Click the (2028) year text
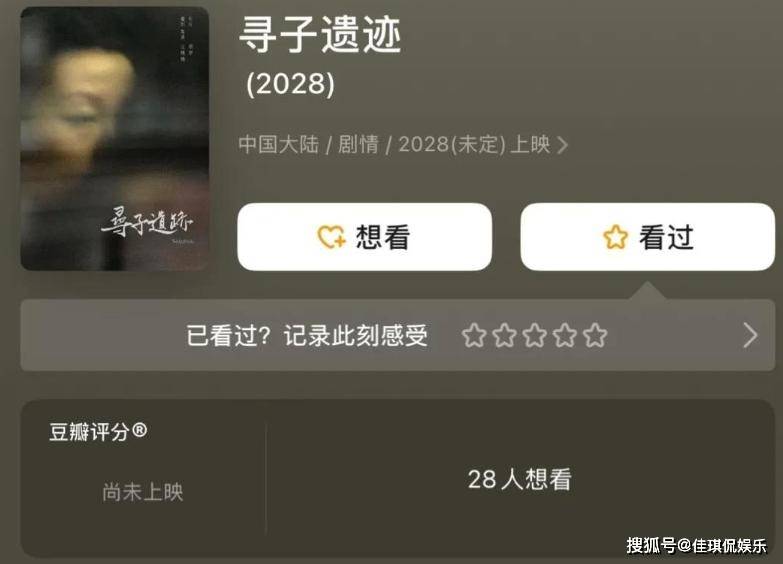Image resolution: width=783 pixels, height=564 pixels. tap(291, 83)
